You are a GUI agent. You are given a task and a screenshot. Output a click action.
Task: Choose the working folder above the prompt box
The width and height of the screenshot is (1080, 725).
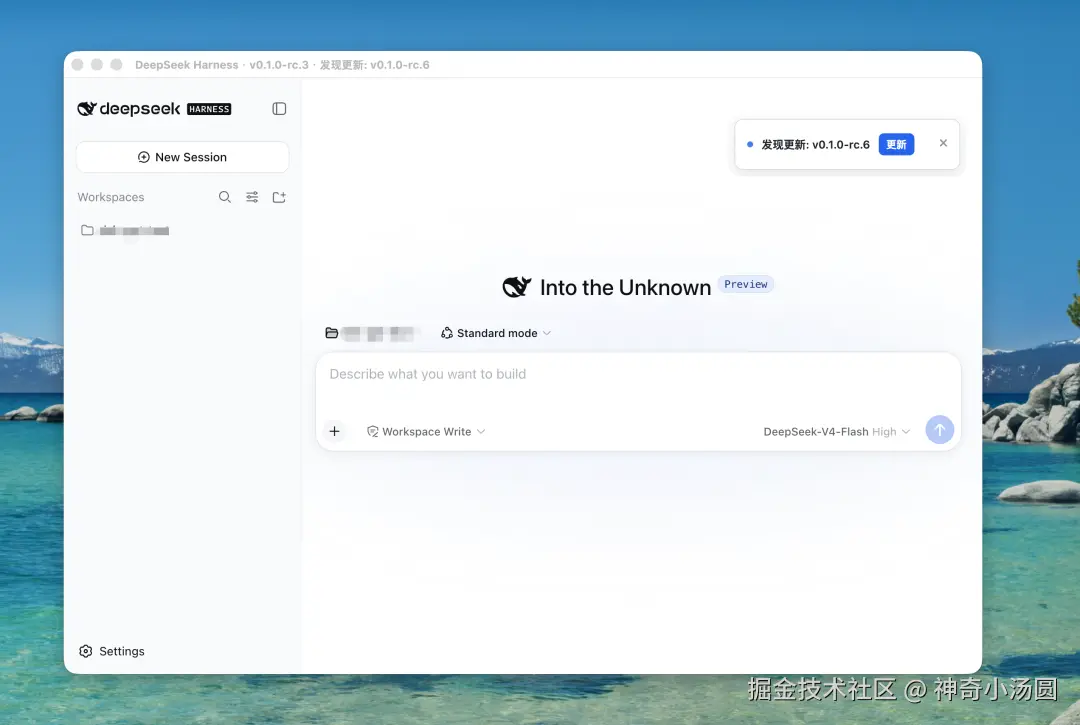370,333
